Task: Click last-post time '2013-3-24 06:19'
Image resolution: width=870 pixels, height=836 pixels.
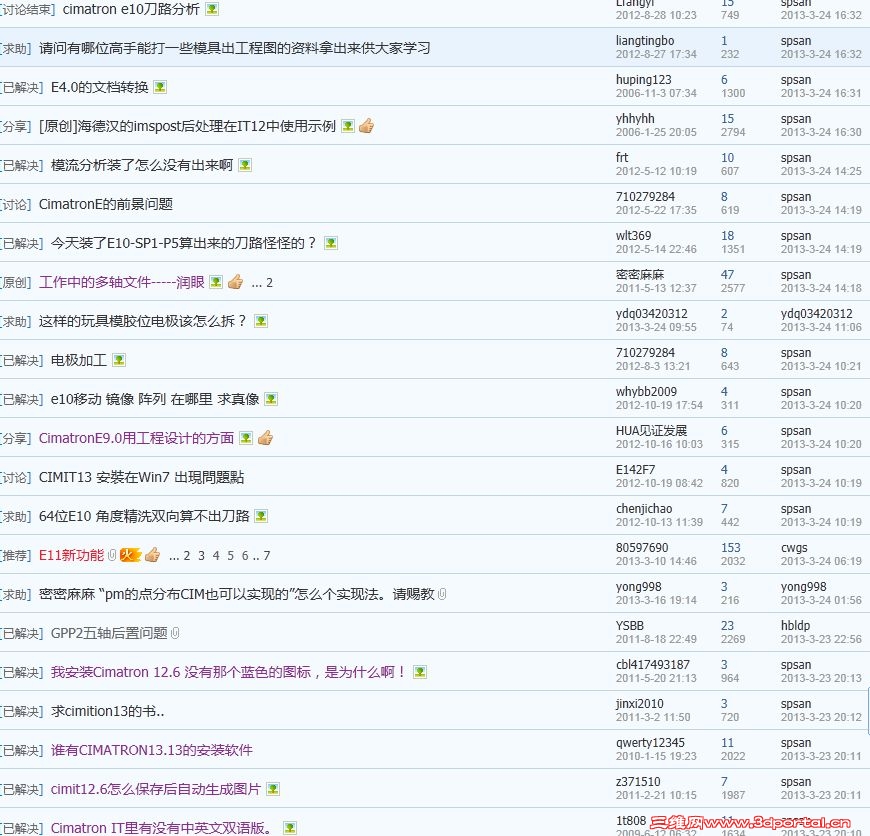Action: click(821, 561)
